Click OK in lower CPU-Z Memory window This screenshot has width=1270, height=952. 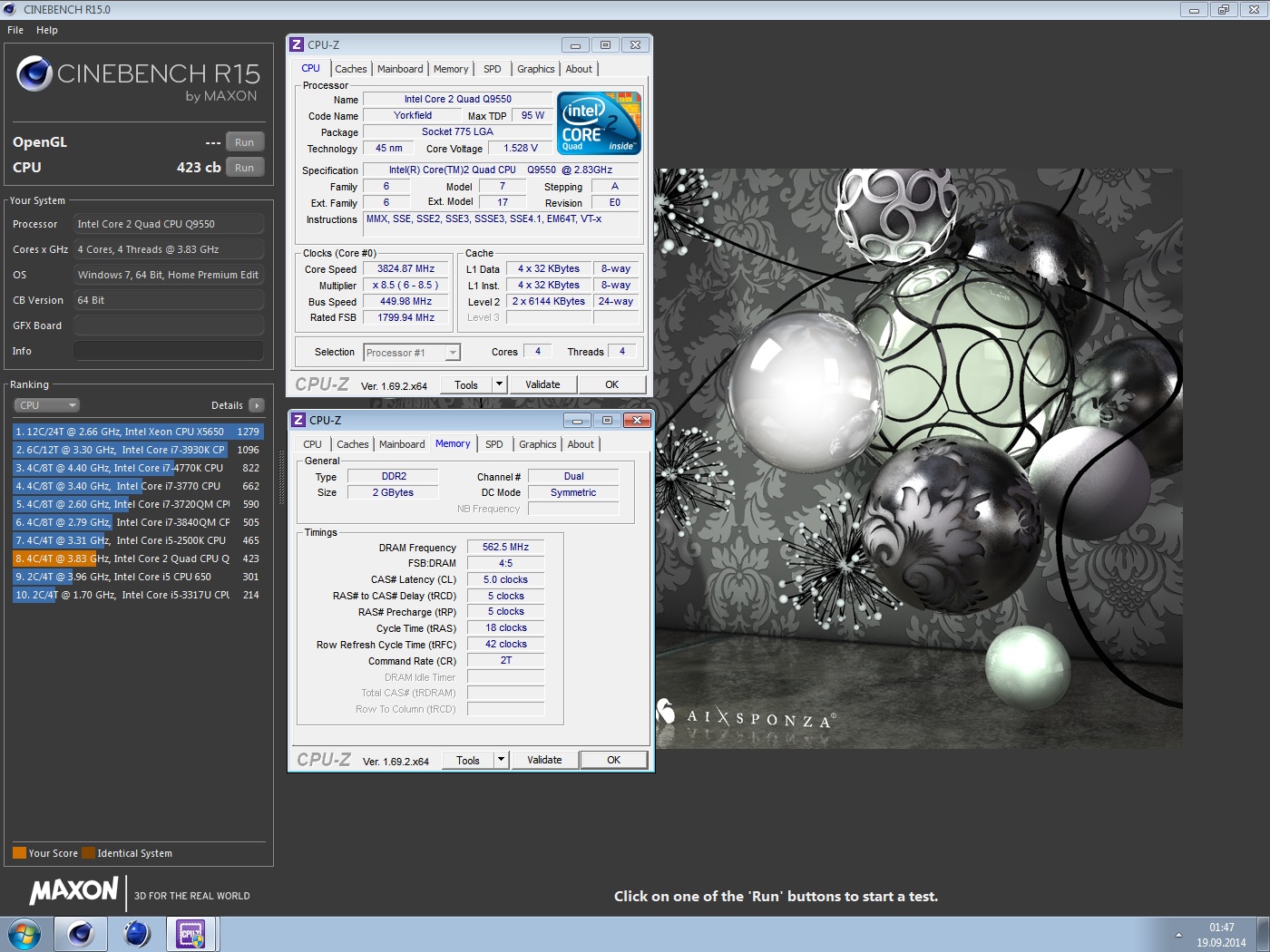[x=614, y=760]
